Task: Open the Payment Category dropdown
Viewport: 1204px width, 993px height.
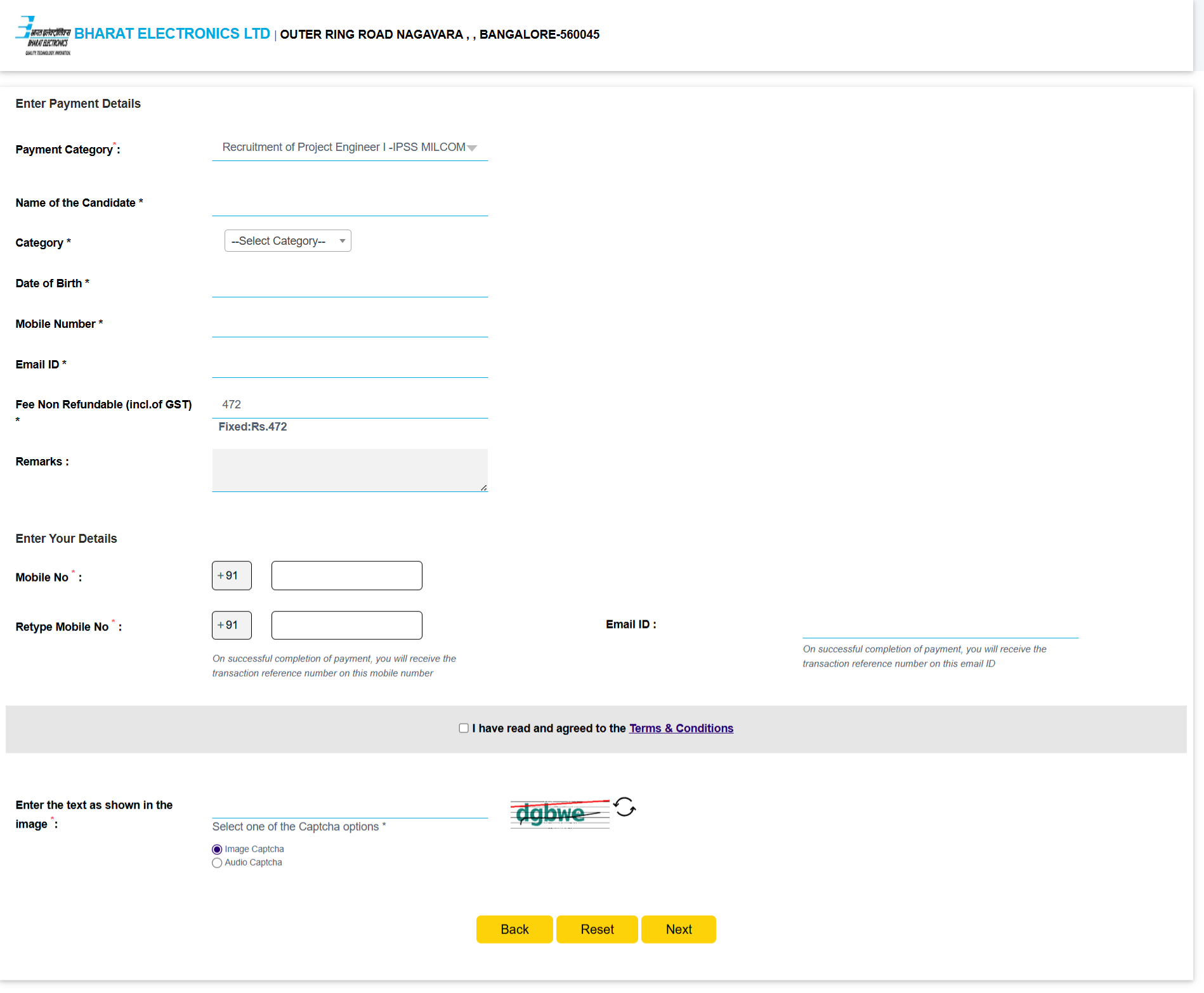Action: click(350, 147)
